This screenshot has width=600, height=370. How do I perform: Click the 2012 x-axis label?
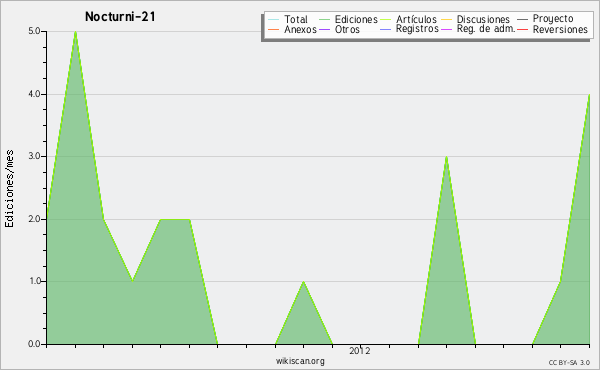(359, 351)
